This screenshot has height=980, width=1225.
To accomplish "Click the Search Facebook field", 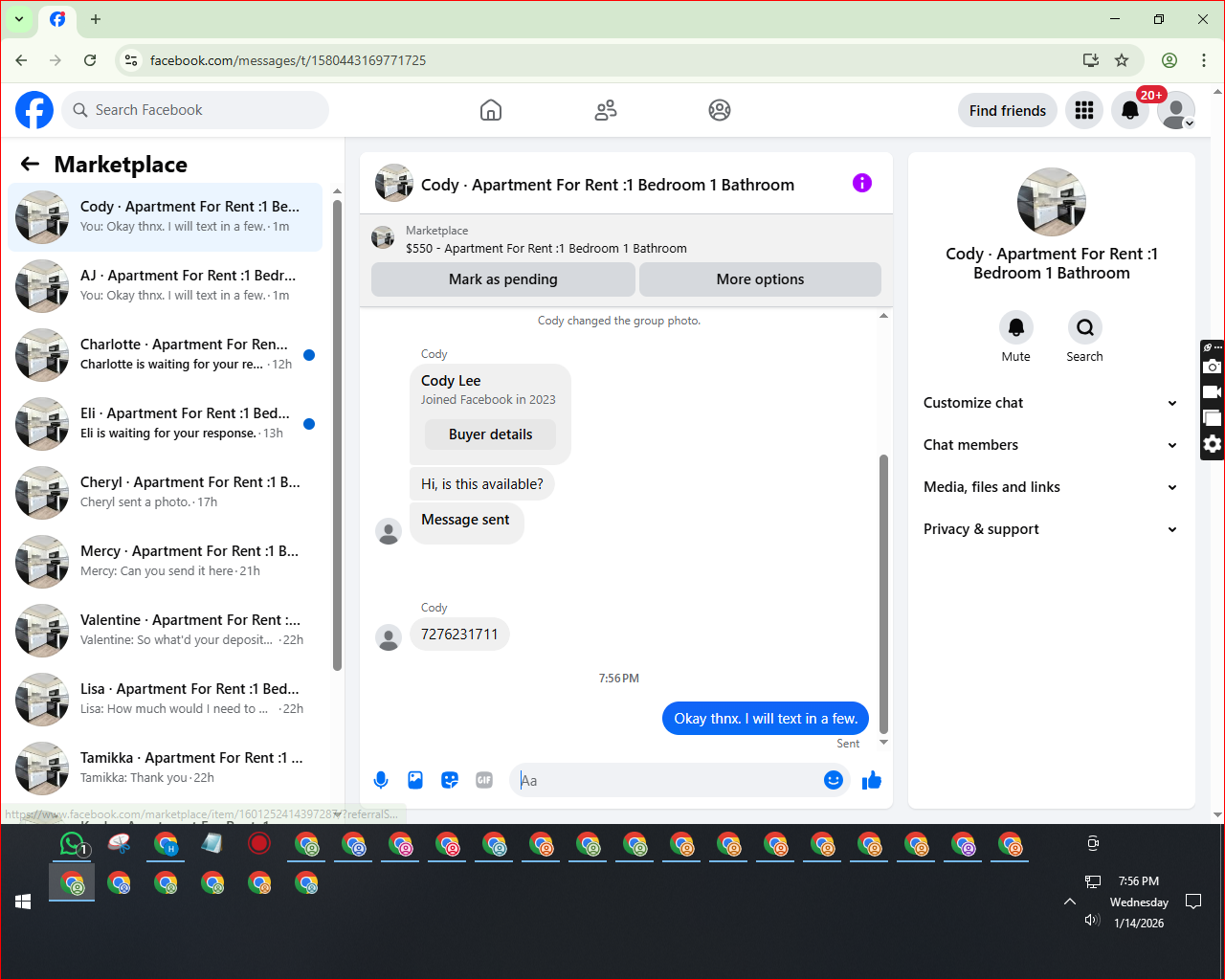I will [195, 110].
